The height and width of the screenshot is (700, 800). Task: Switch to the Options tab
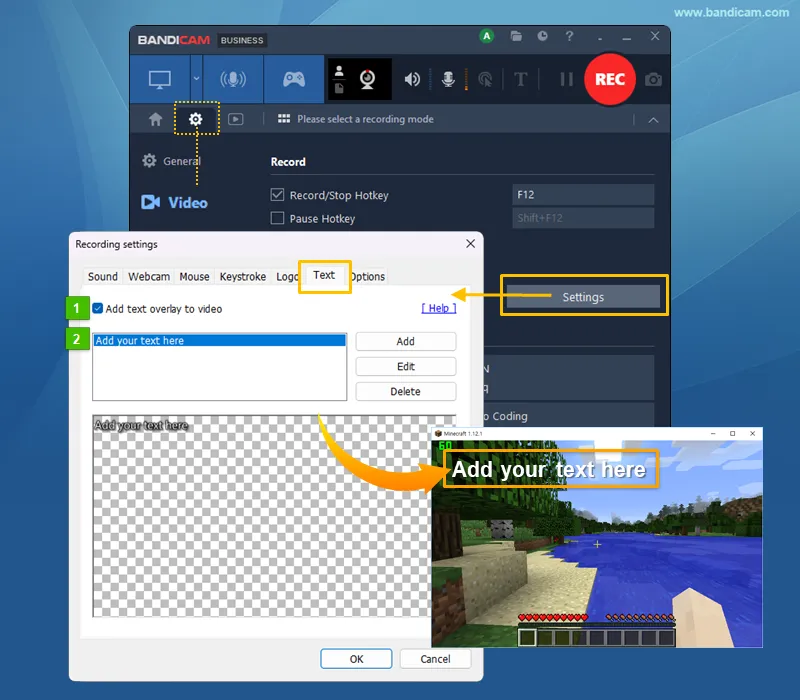(x=368, y=277)
